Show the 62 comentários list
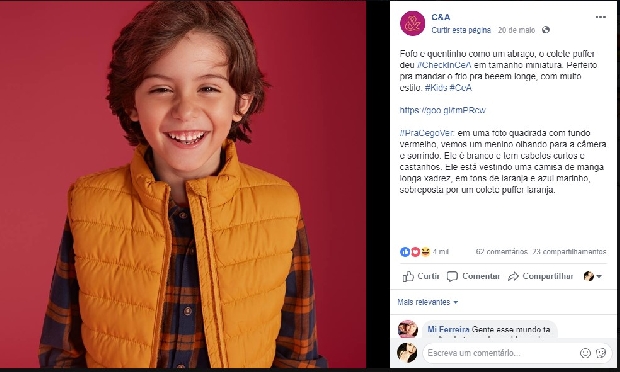 tap(502, 252)
